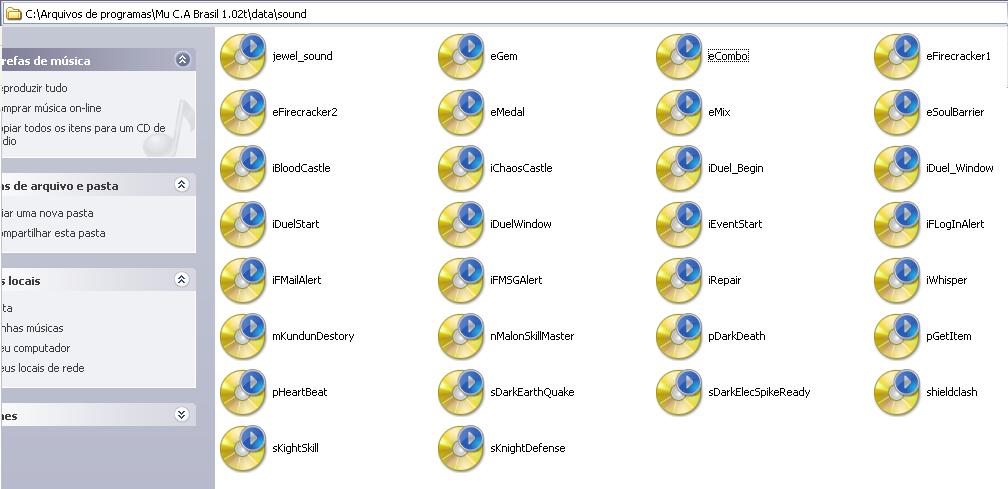Click the 'compartilhar esta pasta' link
Screen dimensions: 1008x489
click(x=54, y=233)
